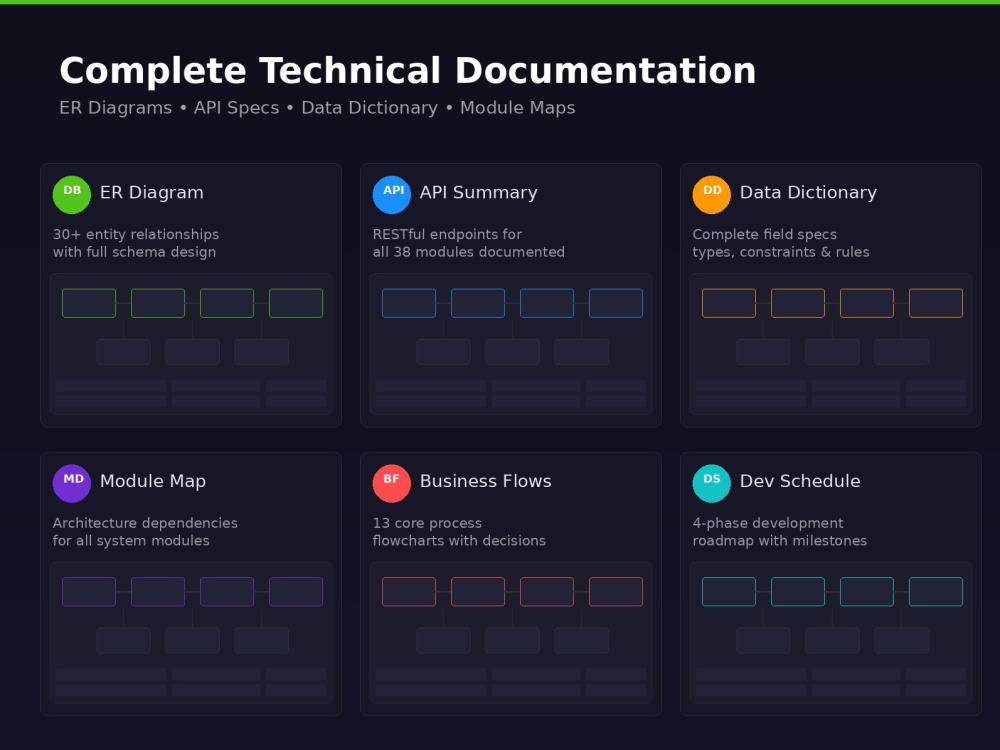
Task: Click text 'Architecture dependencies'
Action: click(x=145, y=523)
